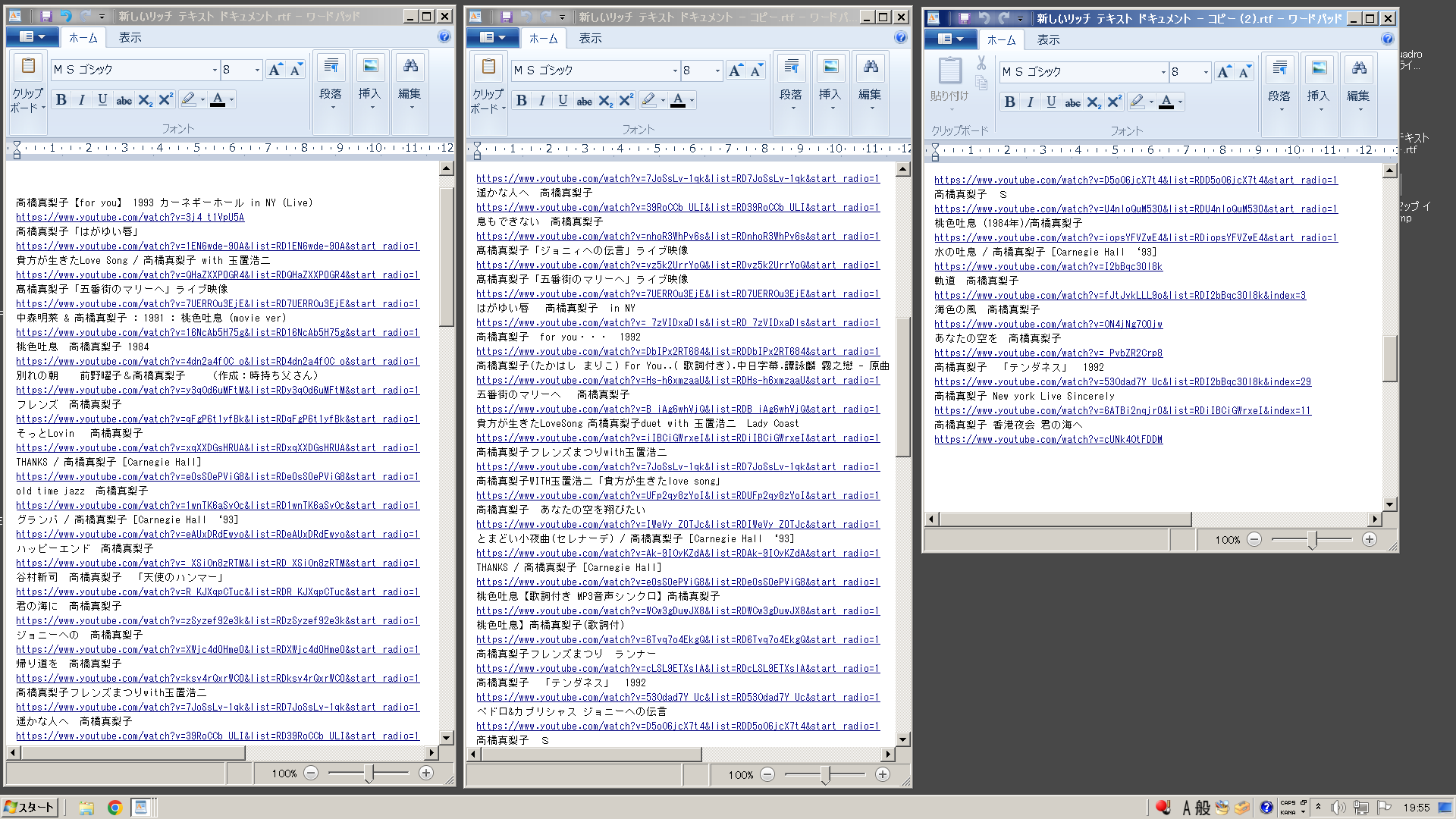Image resolution: width=1456 pixels, height=819 pixels.
Task: Click Grow Font icon in left window
Action: point(275,70)
